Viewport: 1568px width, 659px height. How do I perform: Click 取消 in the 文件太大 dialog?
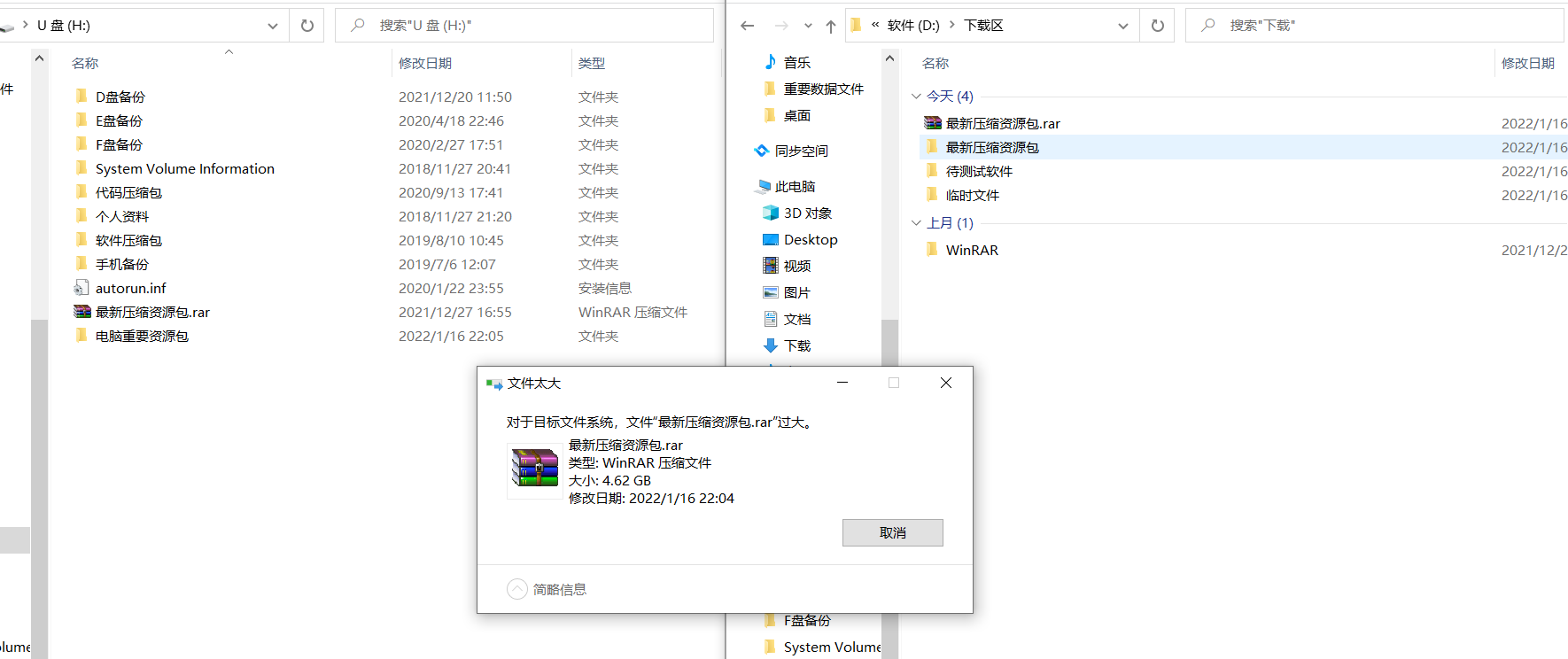tap(892, 532)
